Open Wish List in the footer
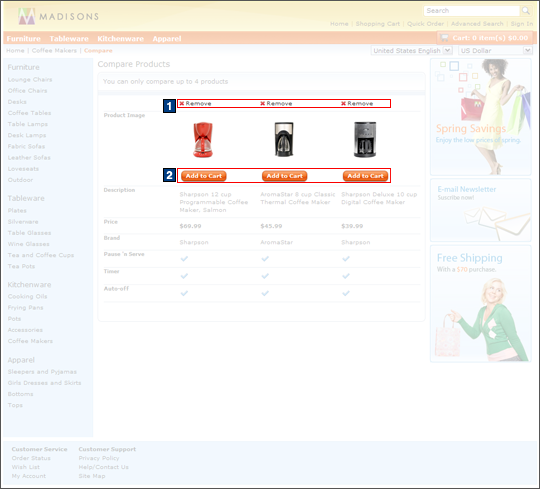Image resolution: width=540 pixels, height=489 pixels. pyautogui.click(x=26, y=467)
